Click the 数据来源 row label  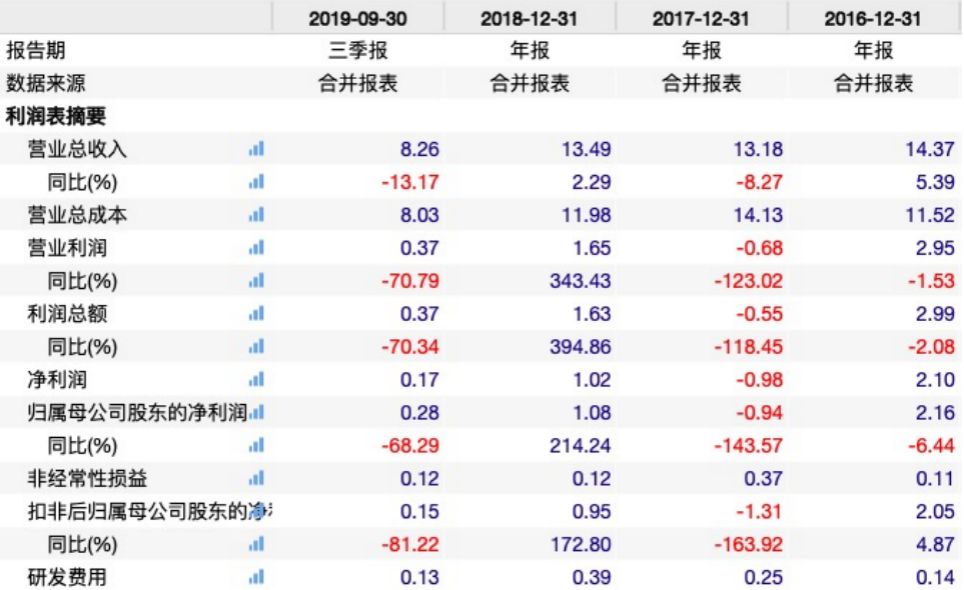point(46,84)
